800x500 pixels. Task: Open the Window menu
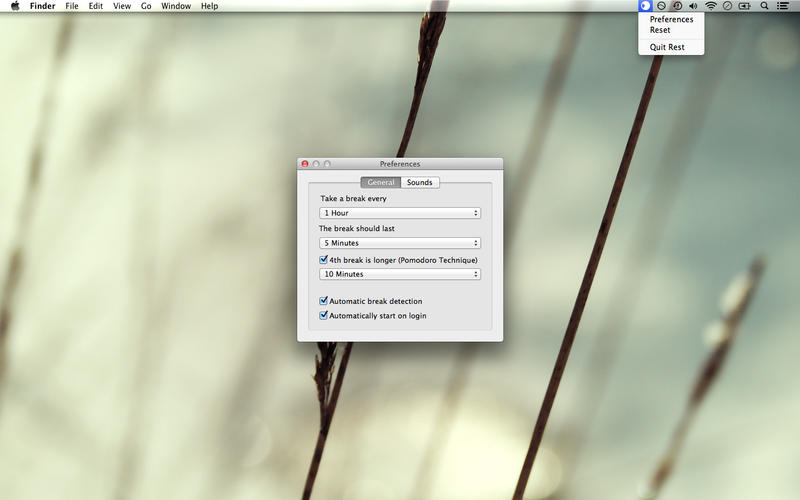pos(176,6)
